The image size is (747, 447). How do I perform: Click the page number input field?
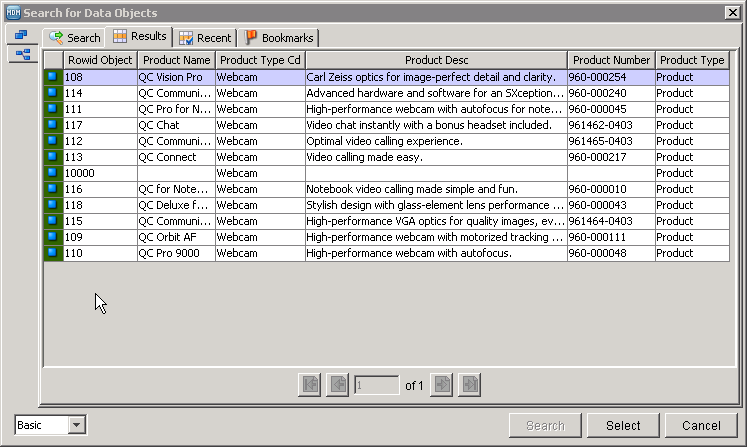(376, 385)
